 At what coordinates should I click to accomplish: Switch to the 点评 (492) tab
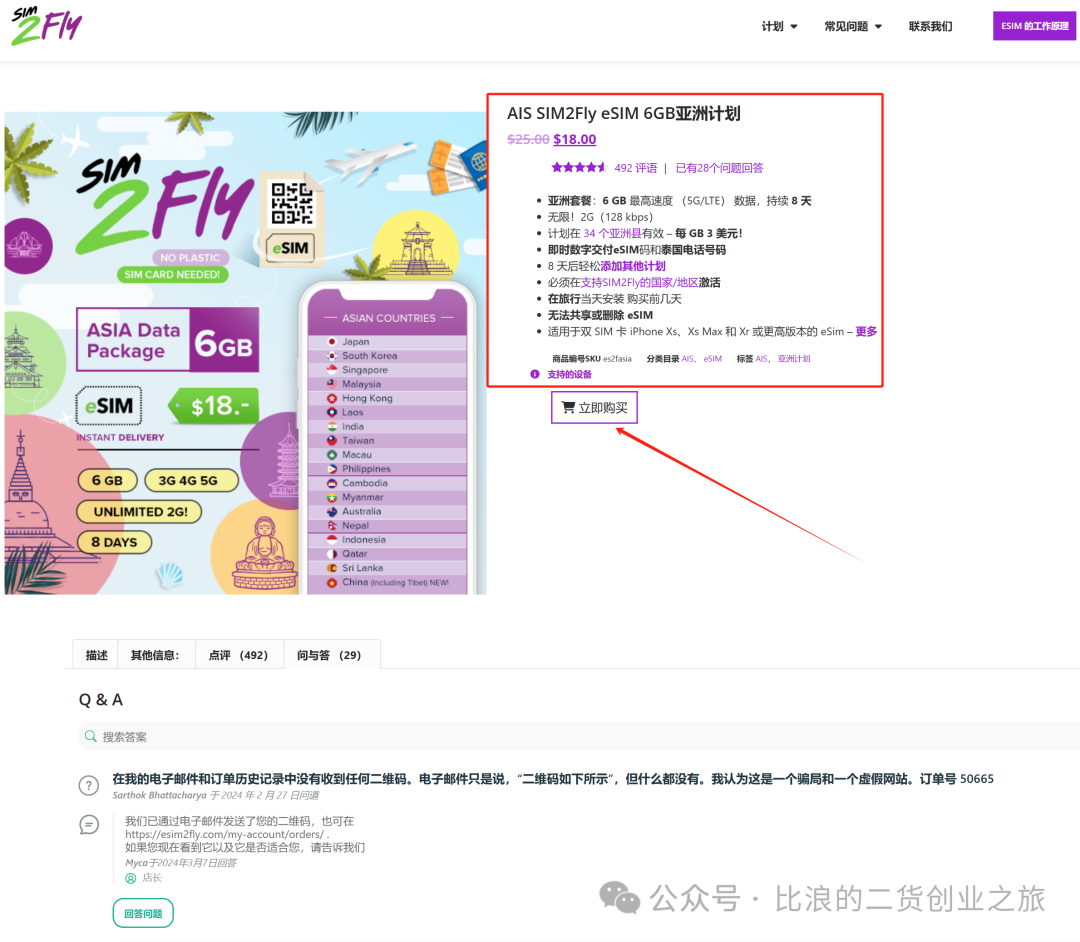click(238, 655)
